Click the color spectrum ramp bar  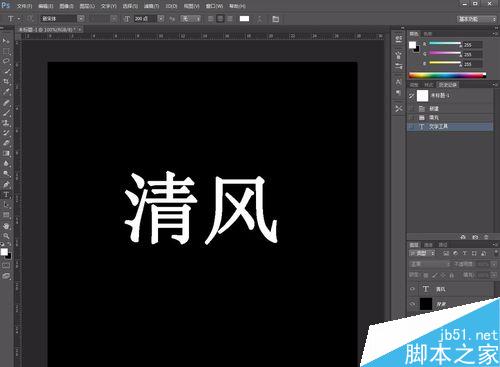click(447, 75)
